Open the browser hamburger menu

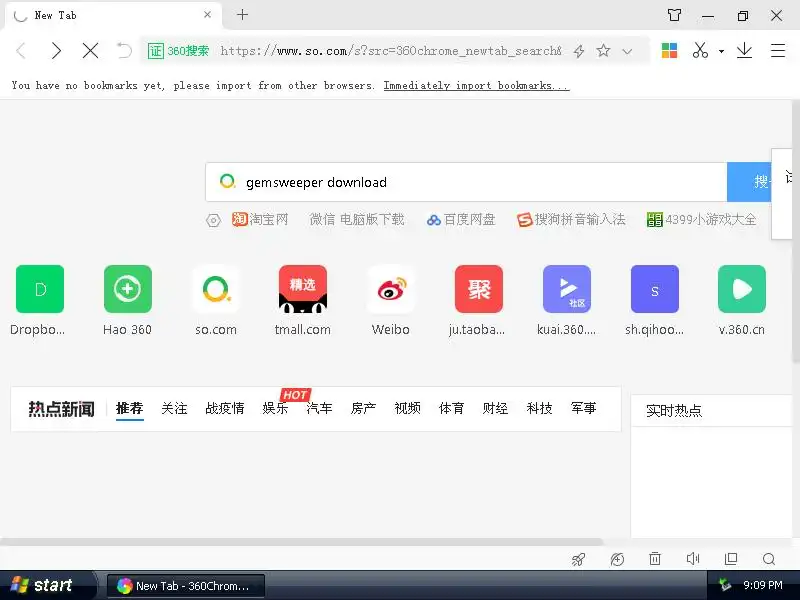pyautogui.click(x=778, y=51)
